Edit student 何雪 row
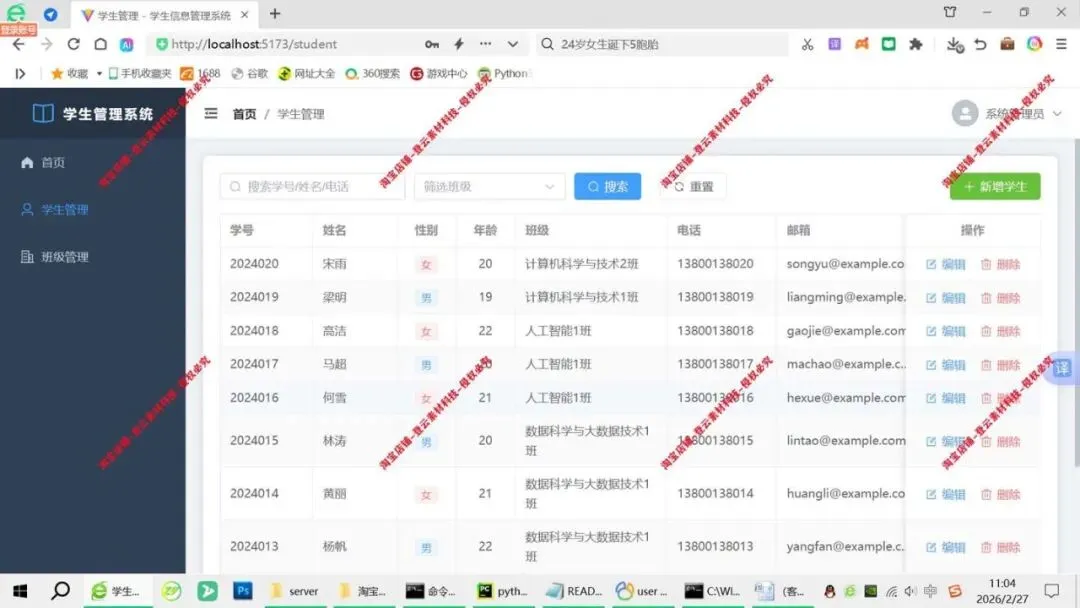Image resolution: width=1080 pixels, height=608 pixels. tap(946, 398)
